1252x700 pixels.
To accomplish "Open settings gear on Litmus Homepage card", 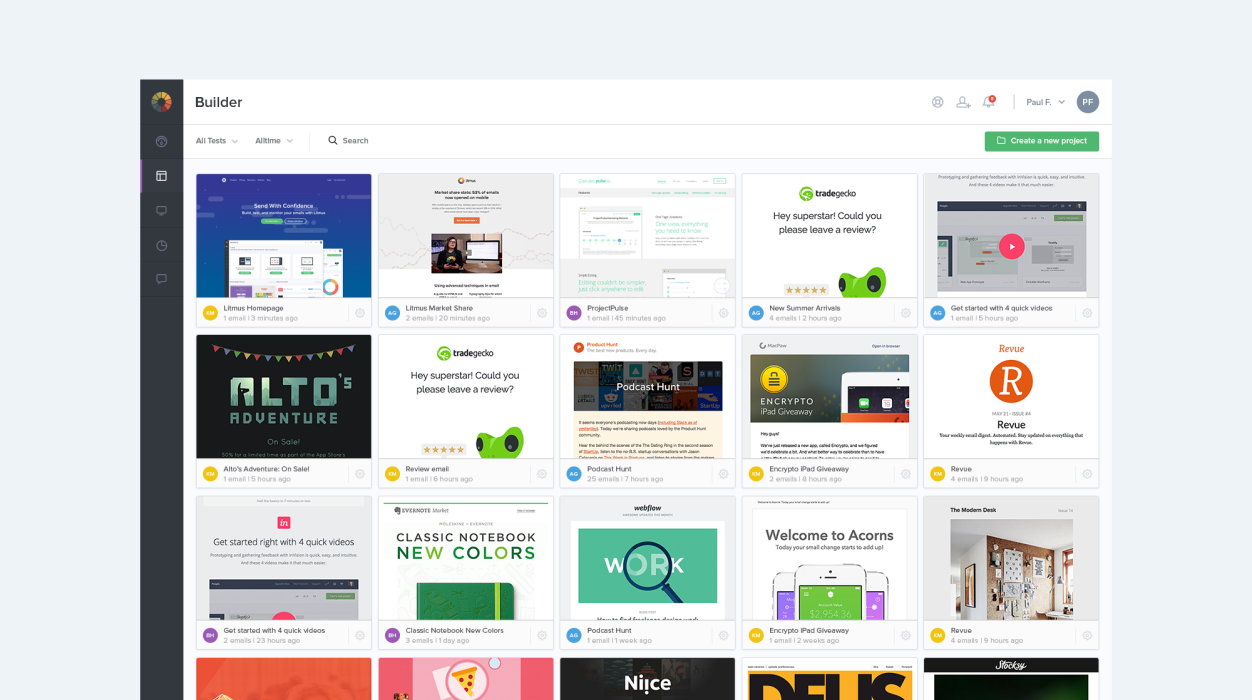I will pyautogui.click(x=360, y=313).
